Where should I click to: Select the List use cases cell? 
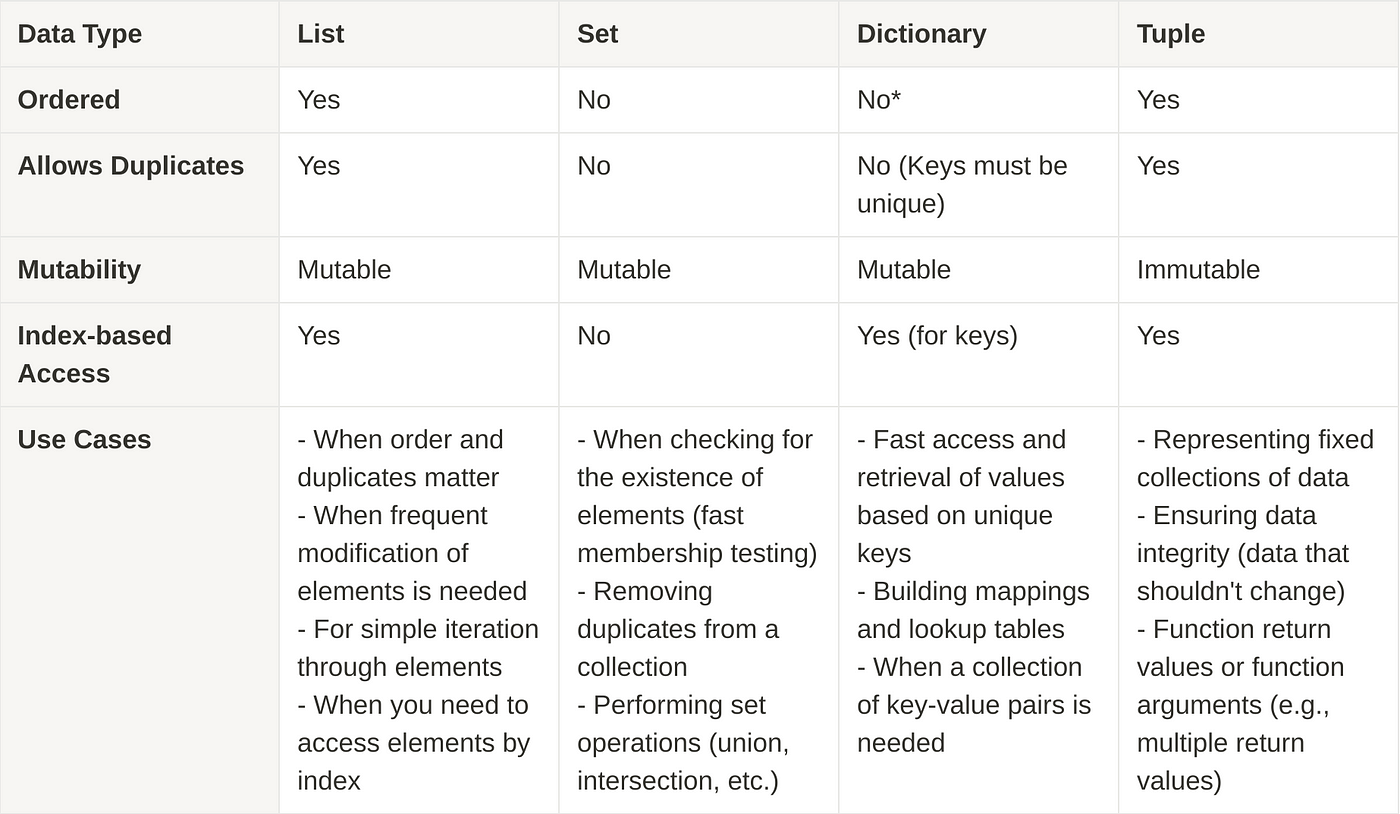(x=419, y=610)
